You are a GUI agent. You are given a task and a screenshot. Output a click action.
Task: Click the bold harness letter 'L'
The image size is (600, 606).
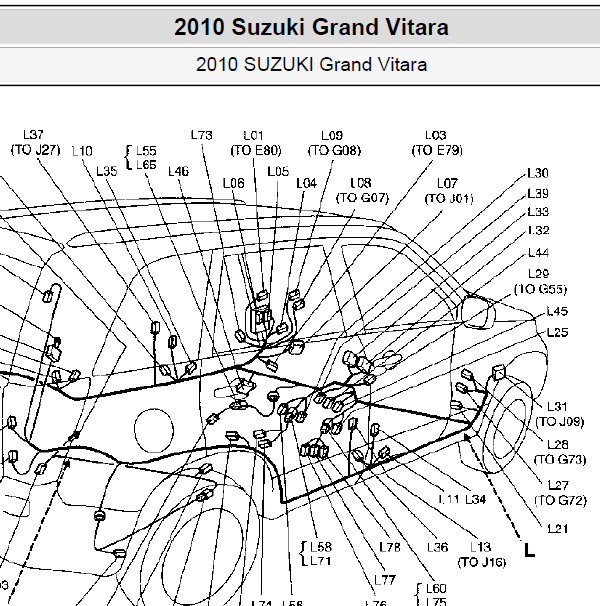(x=529, y=550)
